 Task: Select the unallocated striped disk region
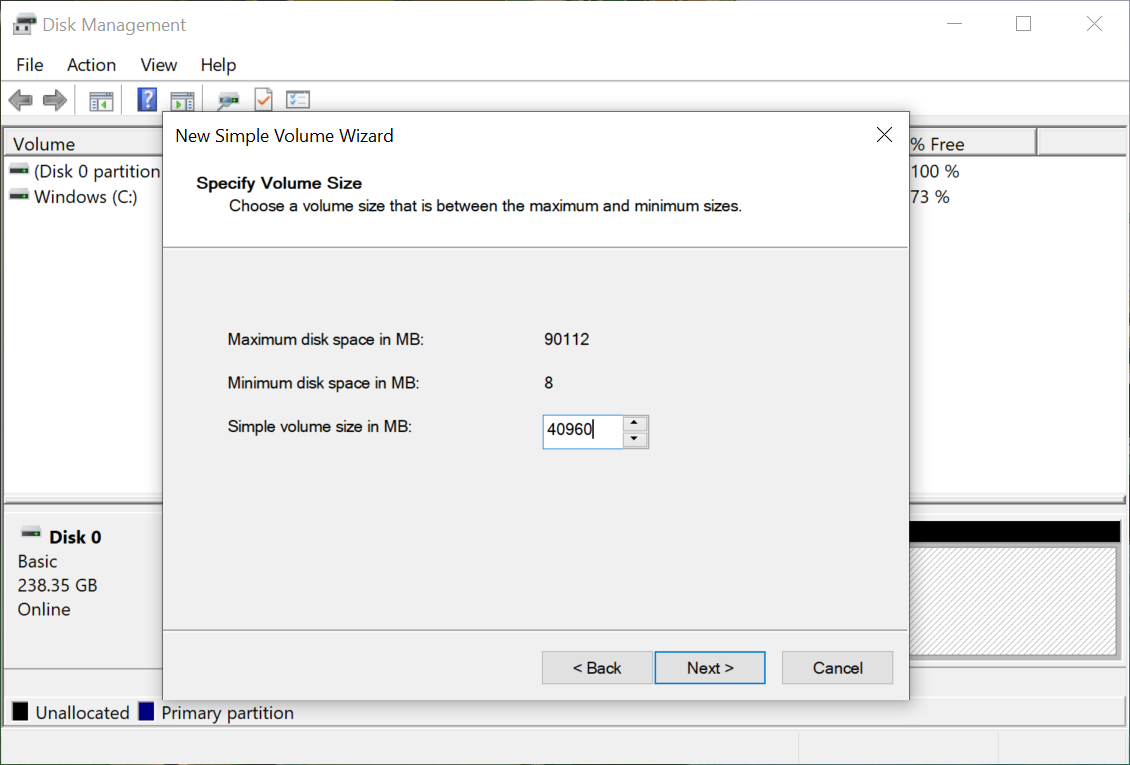click(1013, 601)
